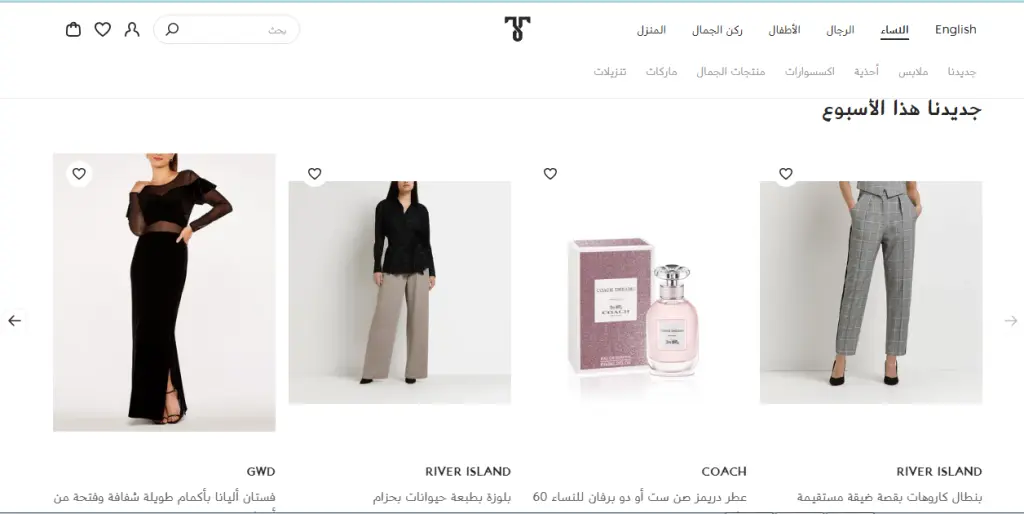Screen dimensions: 1024x514
Task: Favorite the GWD black dress with heart
Action: point(79,174)
